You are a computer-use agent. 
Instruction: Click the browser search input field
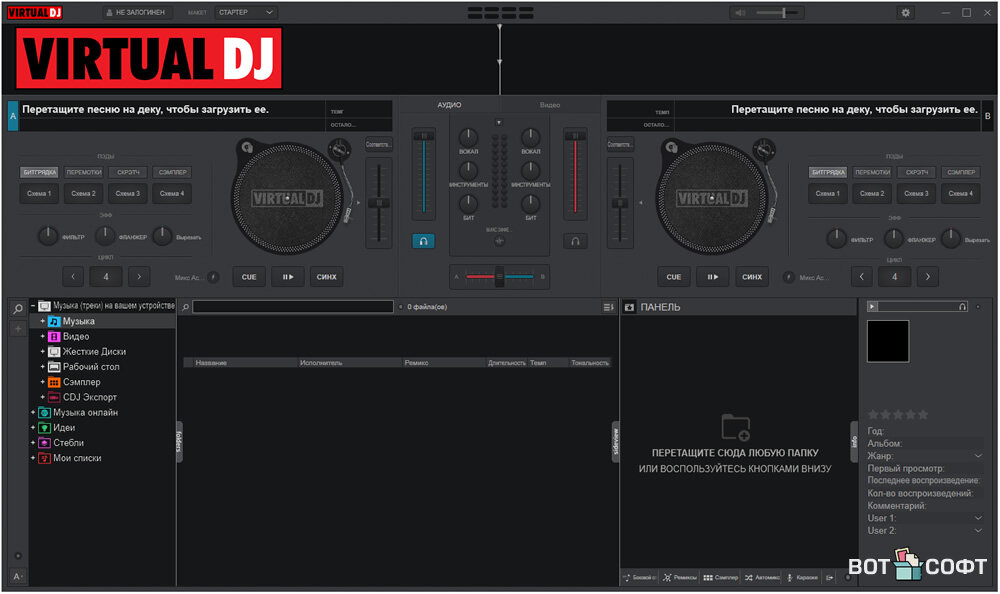(x=292, y=307)
